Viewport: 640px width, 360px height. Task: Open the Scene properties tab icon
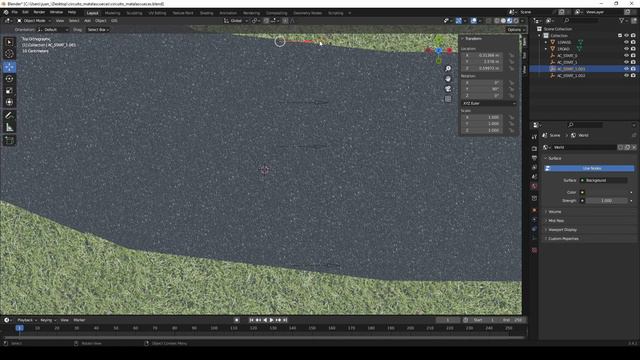pos(534,177)
